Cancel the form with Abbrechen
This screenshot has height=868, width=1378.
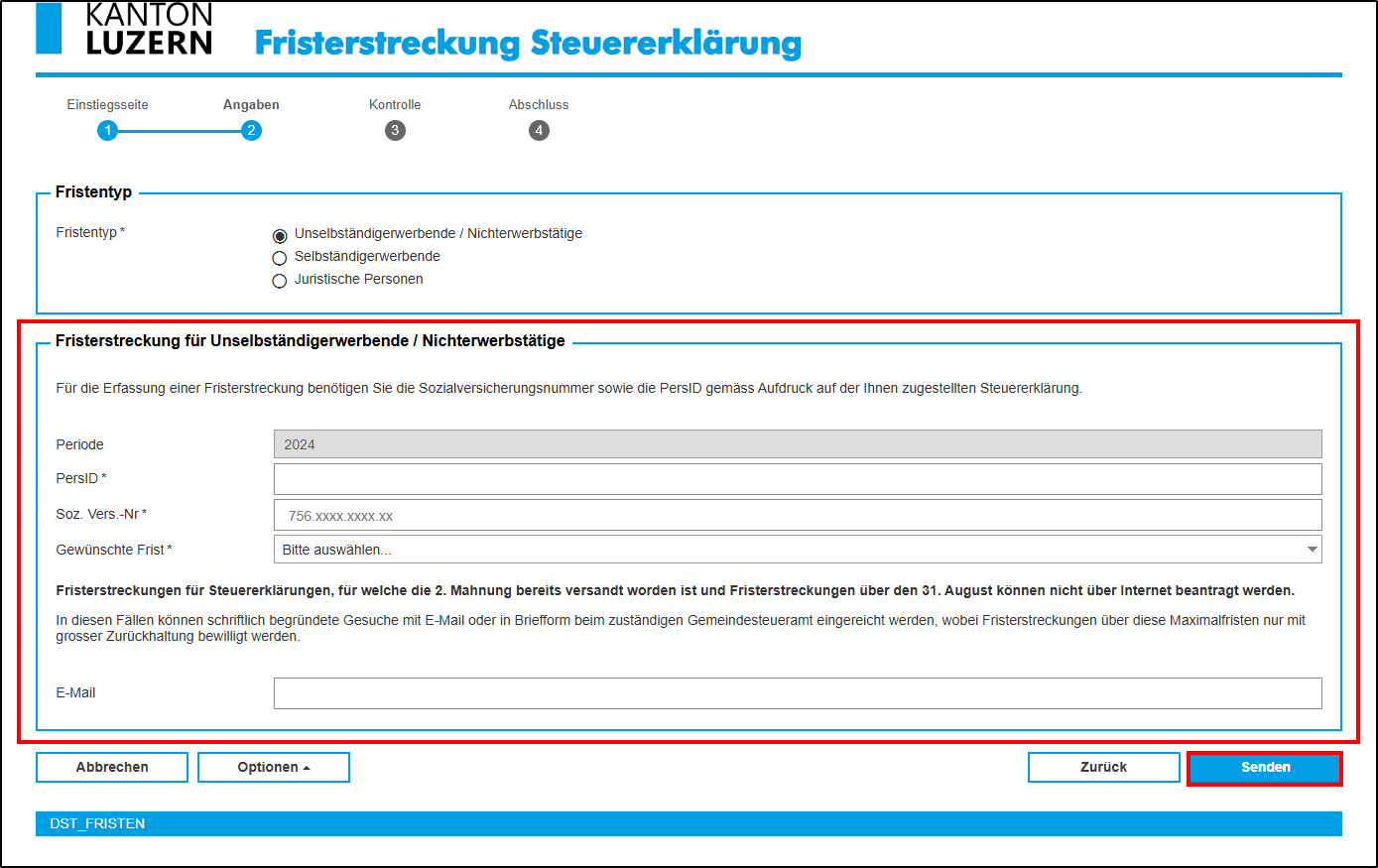(x=112, y=767)
